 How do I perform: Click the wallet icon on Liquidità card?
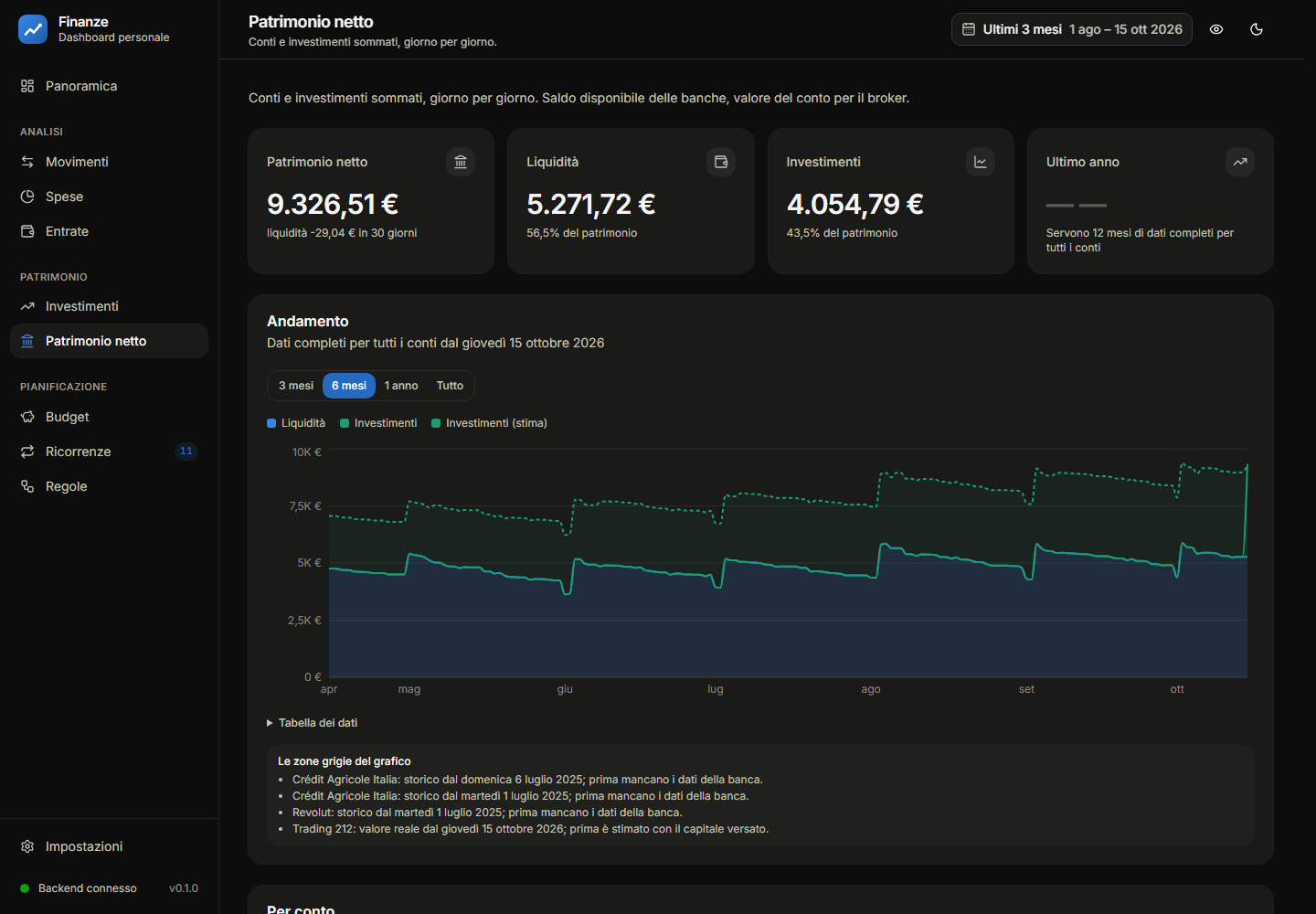point(721,162)
